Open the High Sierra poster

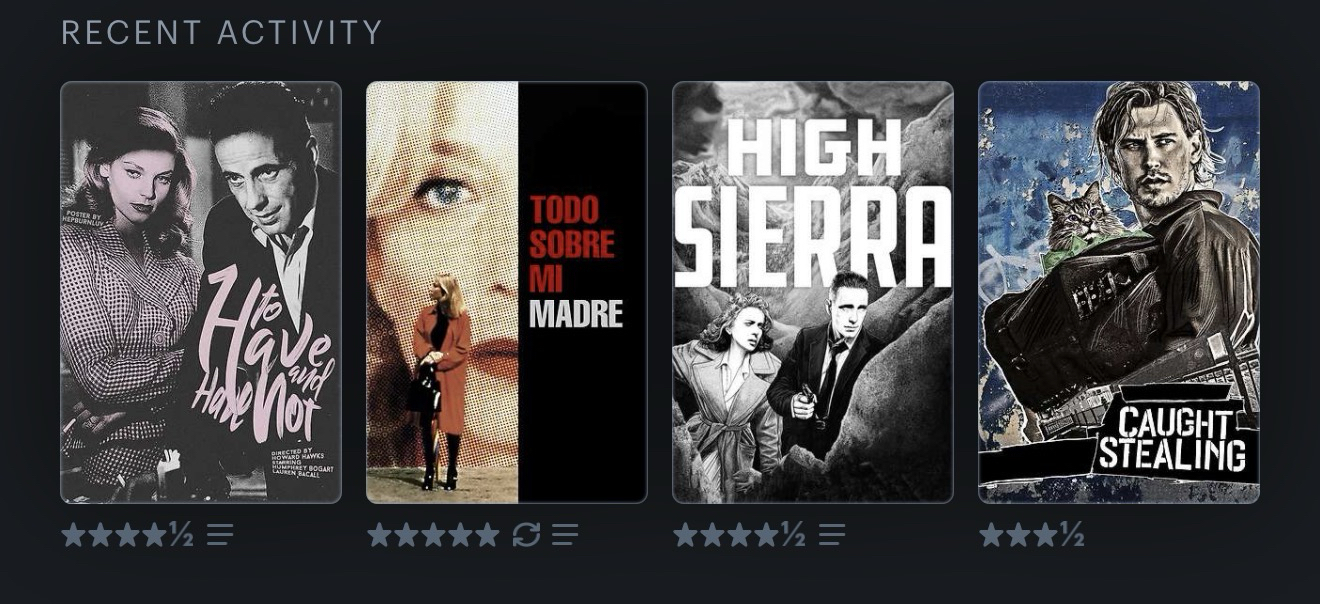point(813,292)
